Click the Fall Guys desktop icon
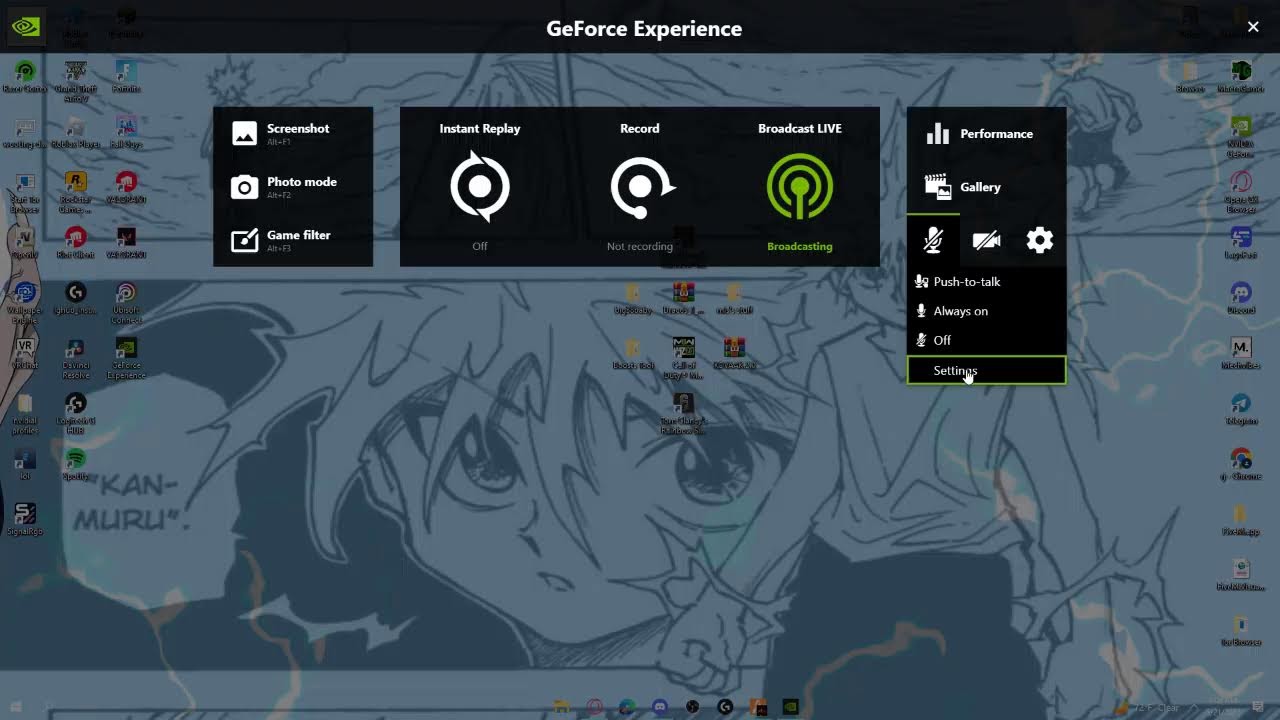 tap(125, 132)
